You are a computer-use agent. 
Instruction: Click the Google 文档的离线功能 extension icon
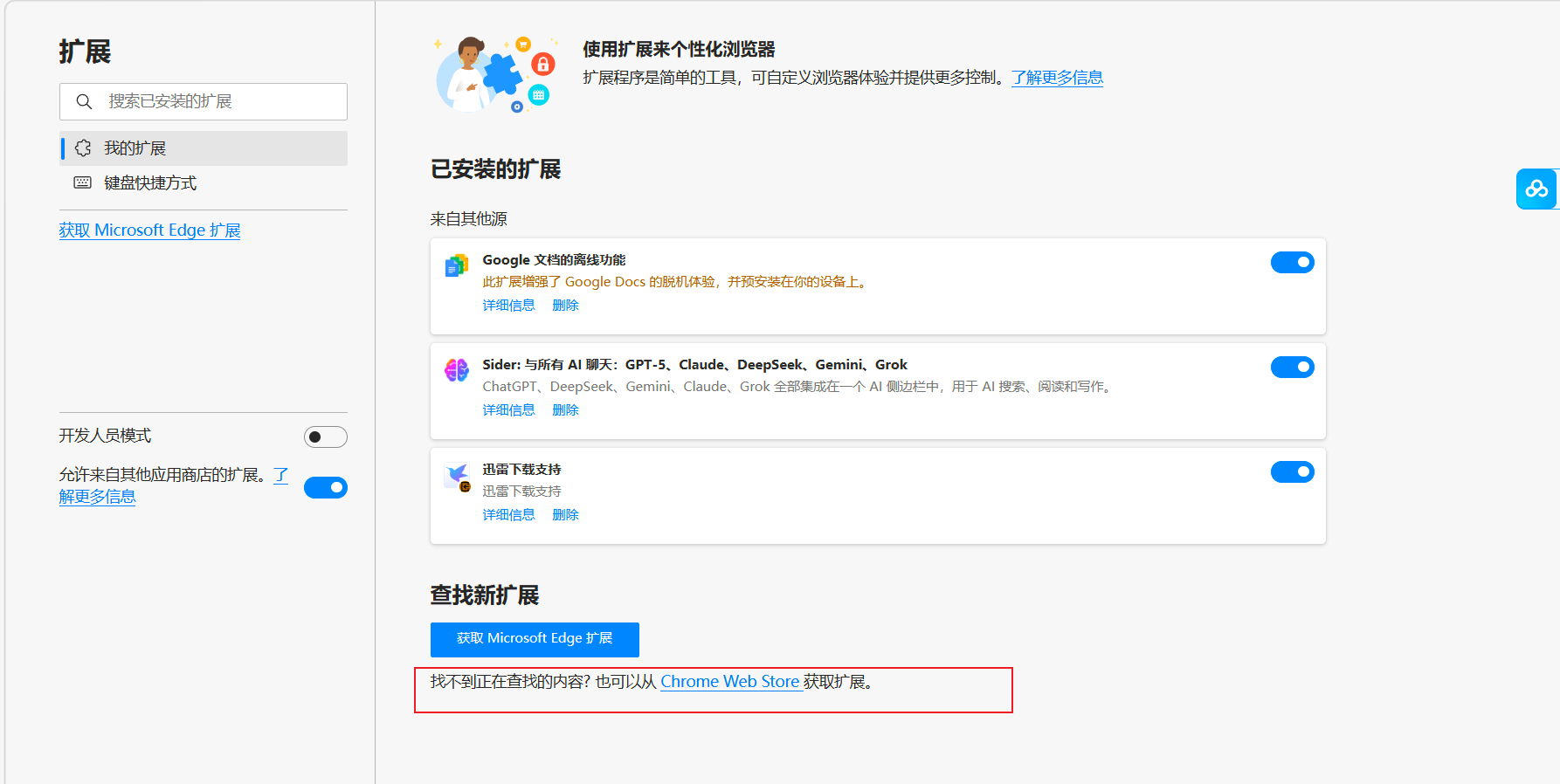click(x=457, y=265)
